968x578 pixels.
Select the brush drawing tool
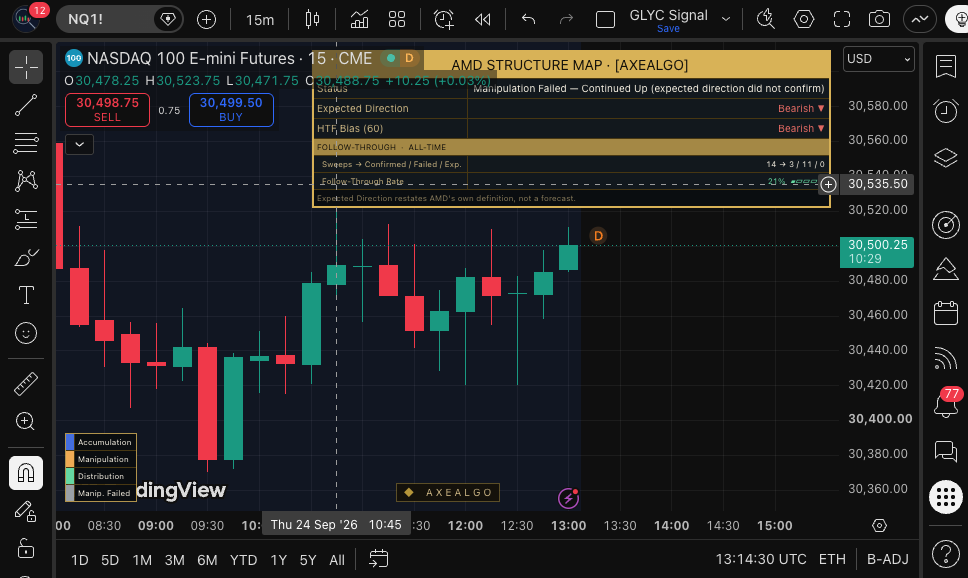coord(26,258)
